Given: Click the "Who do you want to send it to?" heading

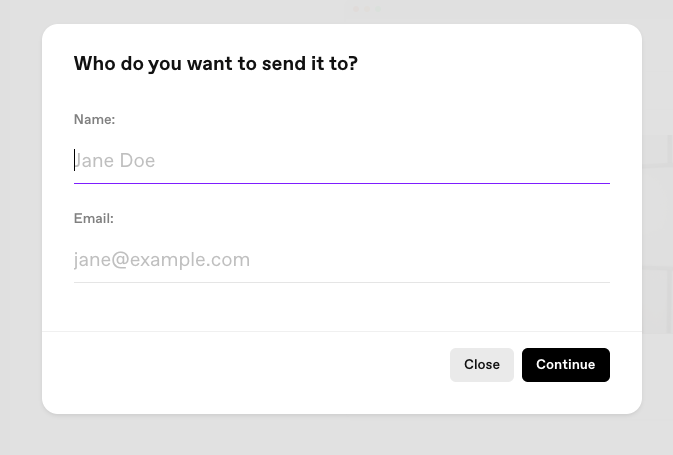Looking at the screenshot, I should (x=215, y=64).
